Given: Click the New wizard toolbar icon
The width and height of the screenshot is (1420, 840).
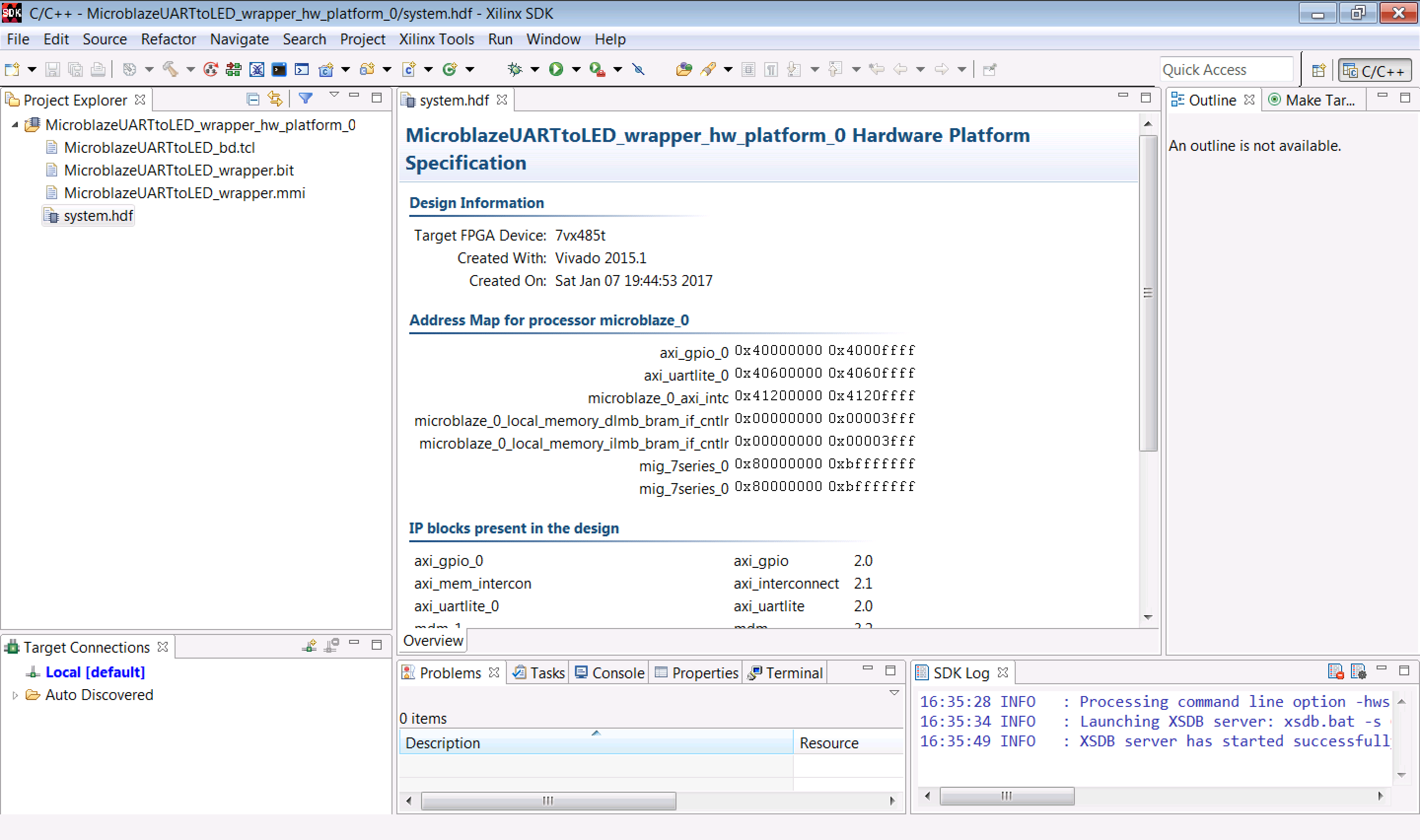Looking at the screenshot, I should coord(12,70).
